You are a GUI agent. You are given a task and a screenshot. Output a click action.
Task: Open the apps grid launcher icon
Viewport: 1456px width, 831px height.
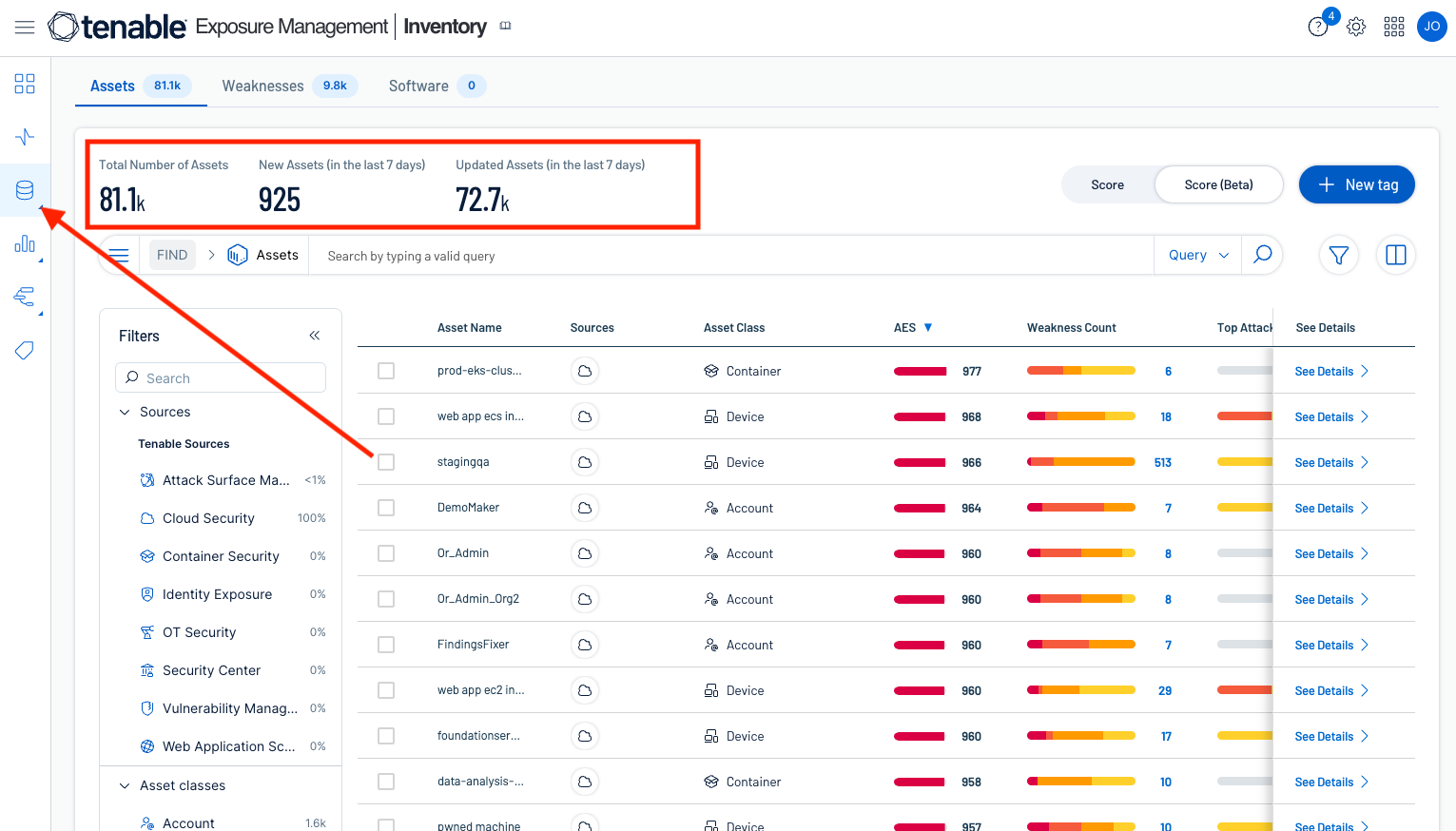[x=1394, y=27]
